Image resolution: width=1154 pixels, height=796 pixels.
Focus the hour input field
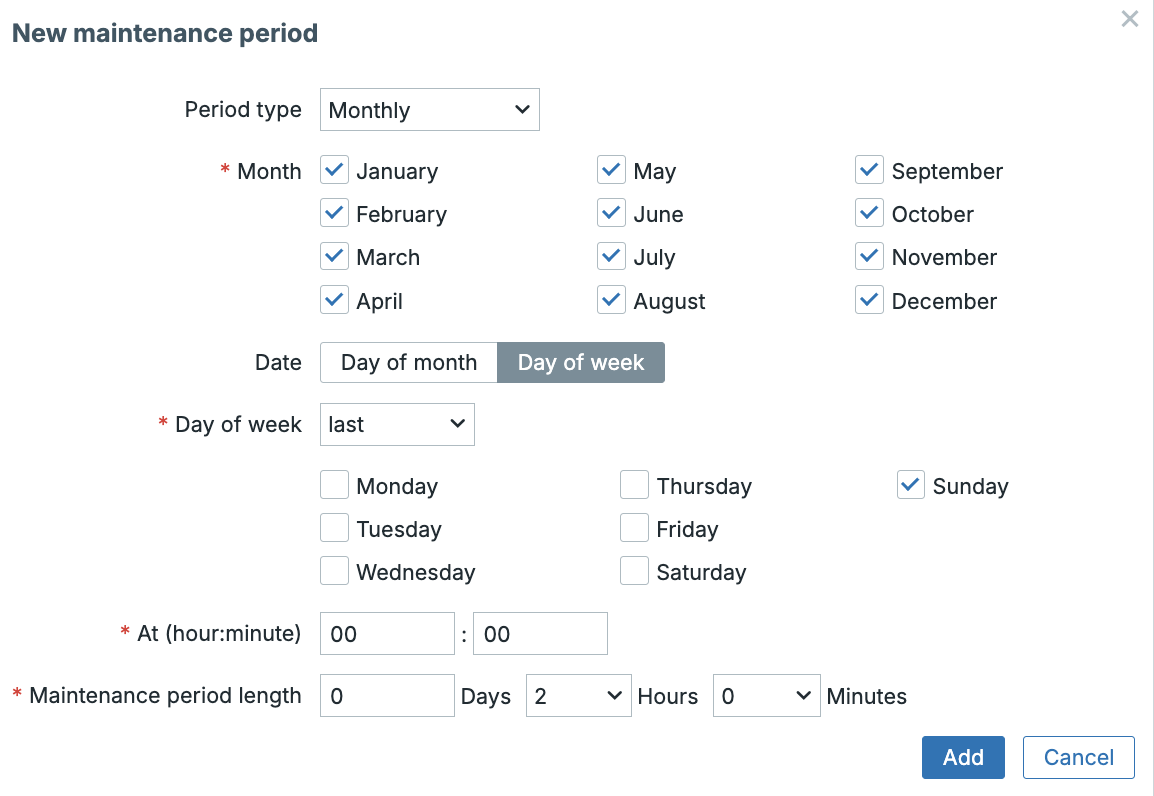[387, 634]
